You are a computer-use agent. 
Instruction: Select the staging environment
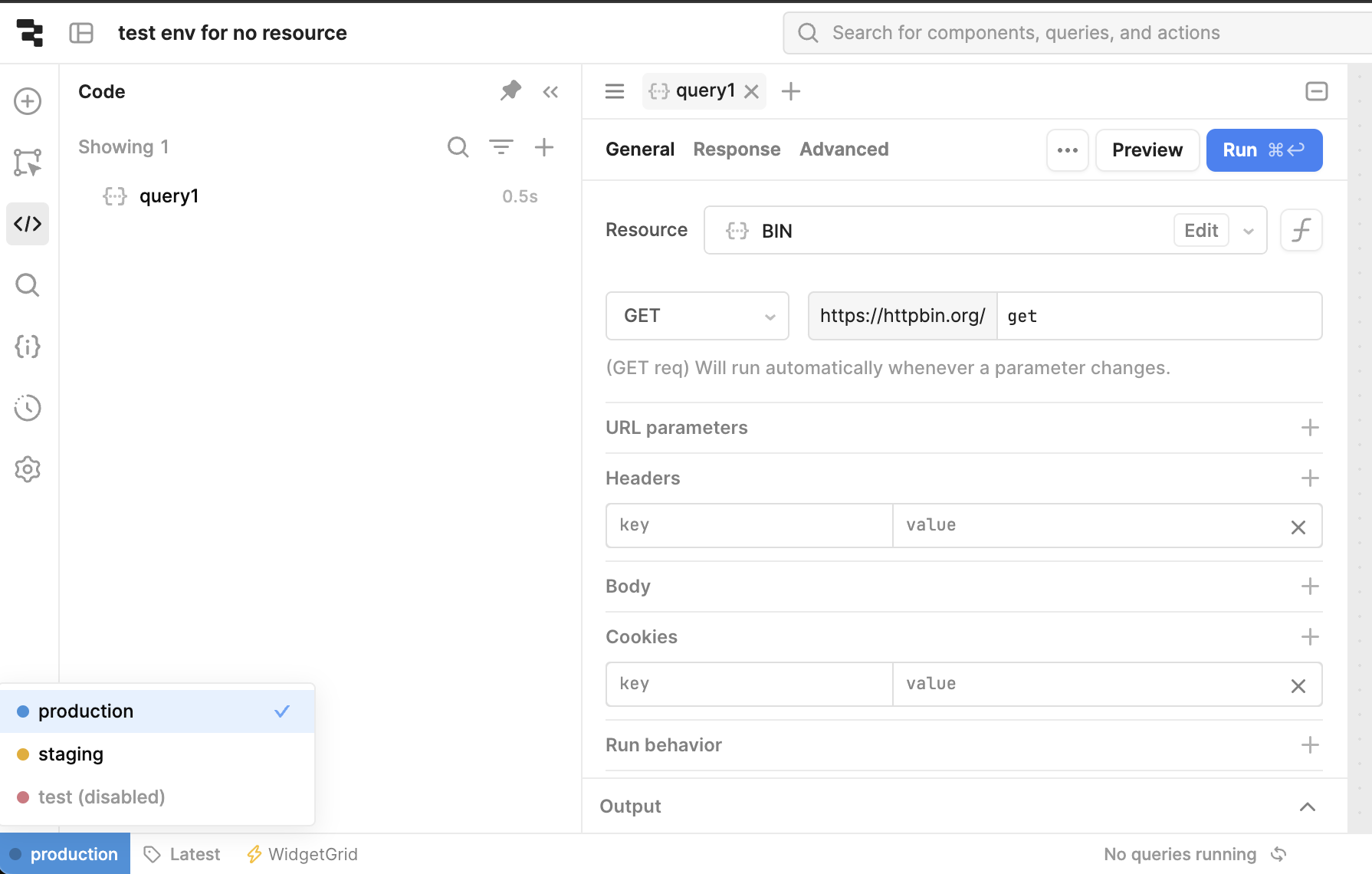point(70,754)
